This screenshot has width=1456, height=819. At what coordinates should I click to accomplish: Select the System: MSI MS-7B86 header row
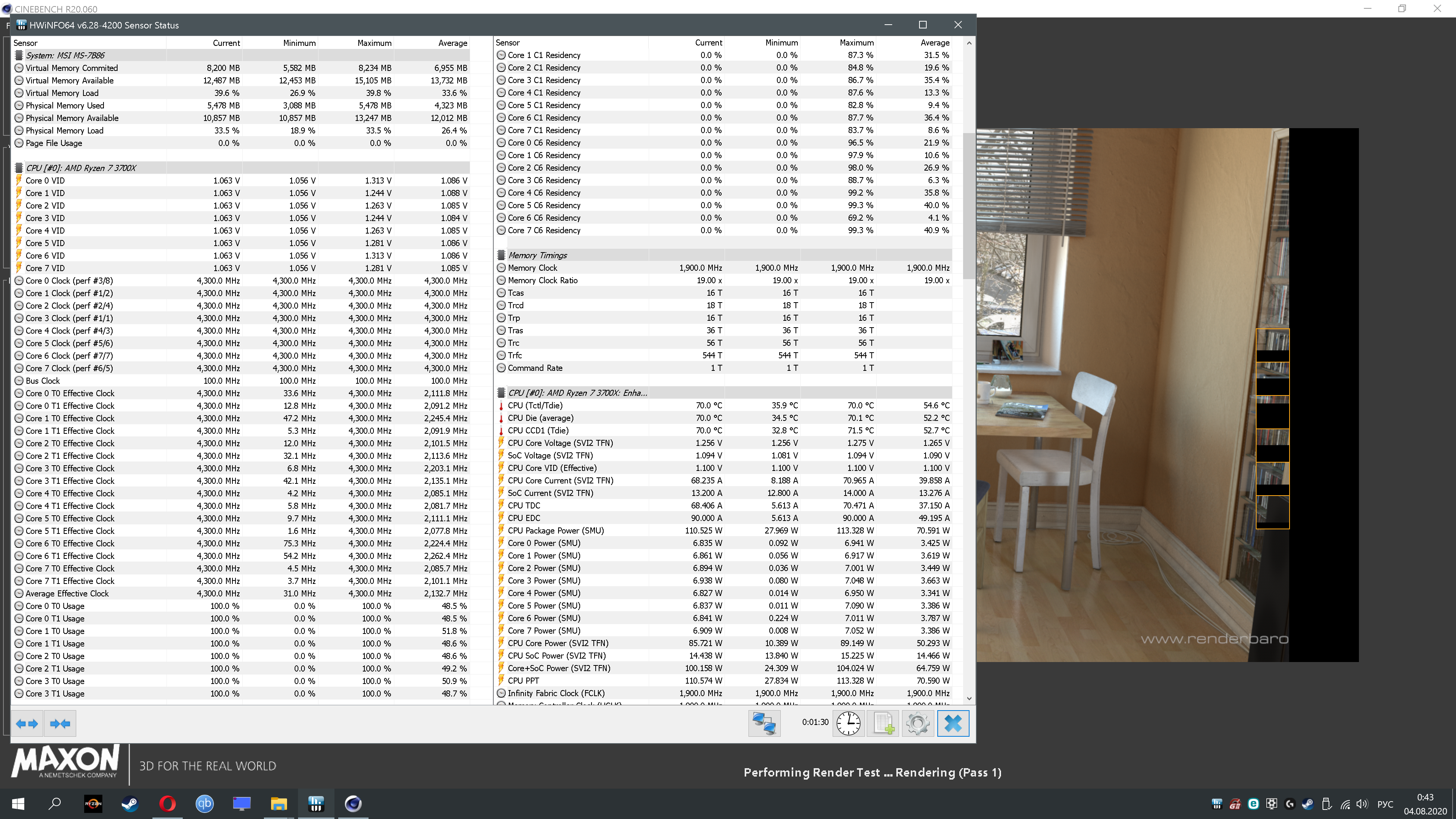[x=66, y=55]
